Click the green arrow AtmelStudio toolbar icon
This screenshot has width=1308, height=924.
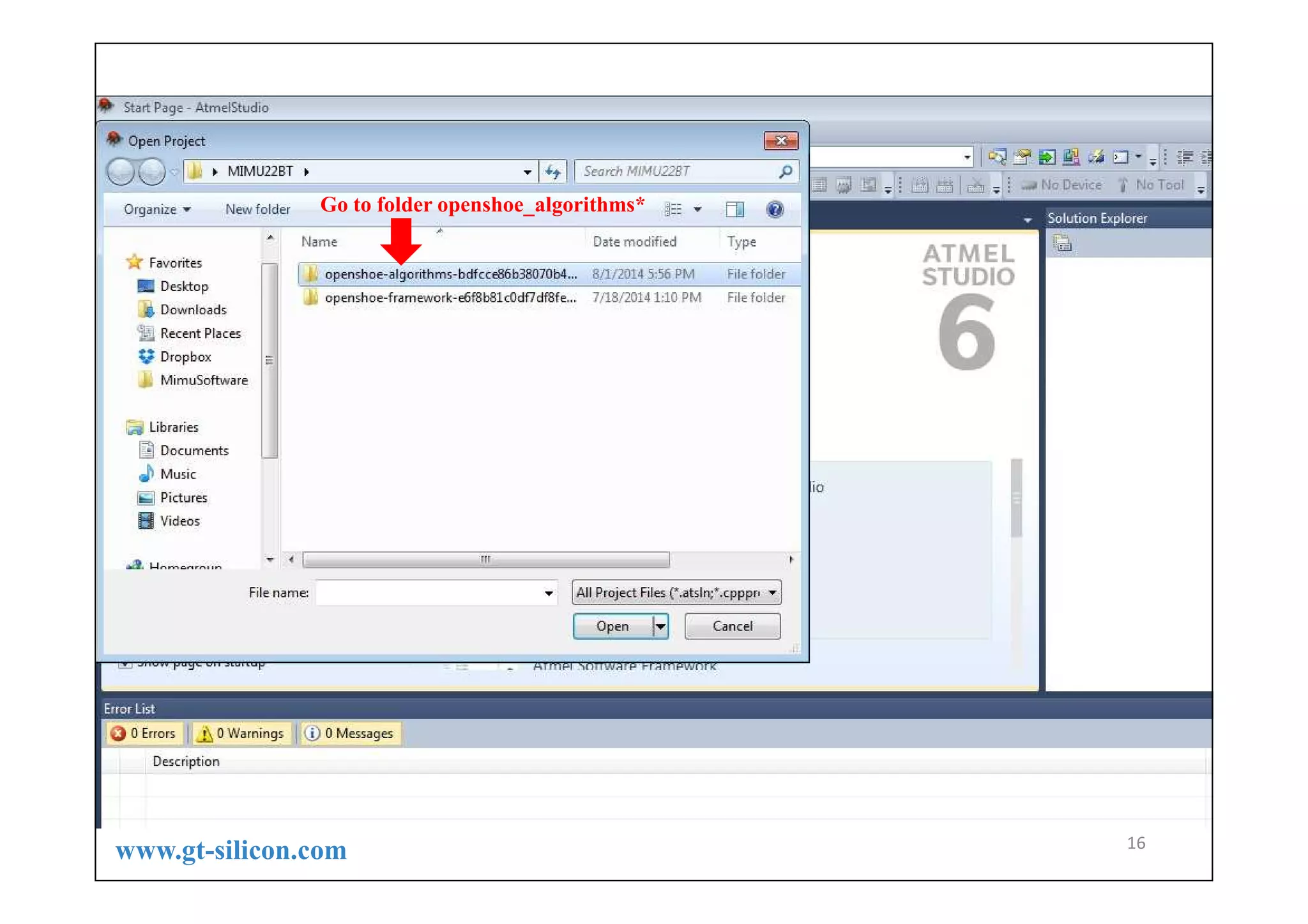click(1047, 156)
